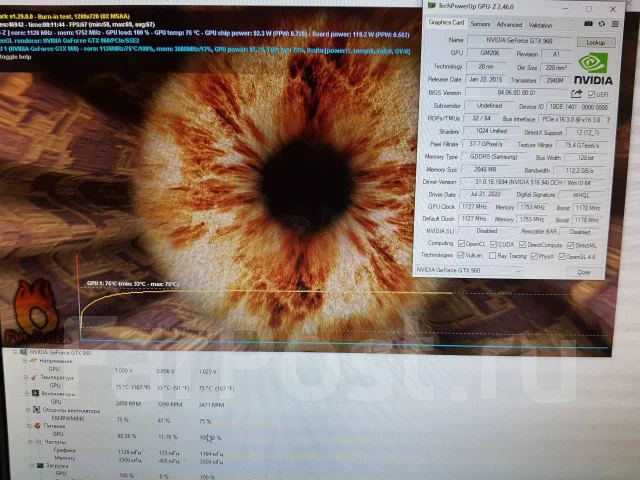Click the GPU-Z refresh icon
The width and height of the screenshot is (640, 480).
[602, 24]
